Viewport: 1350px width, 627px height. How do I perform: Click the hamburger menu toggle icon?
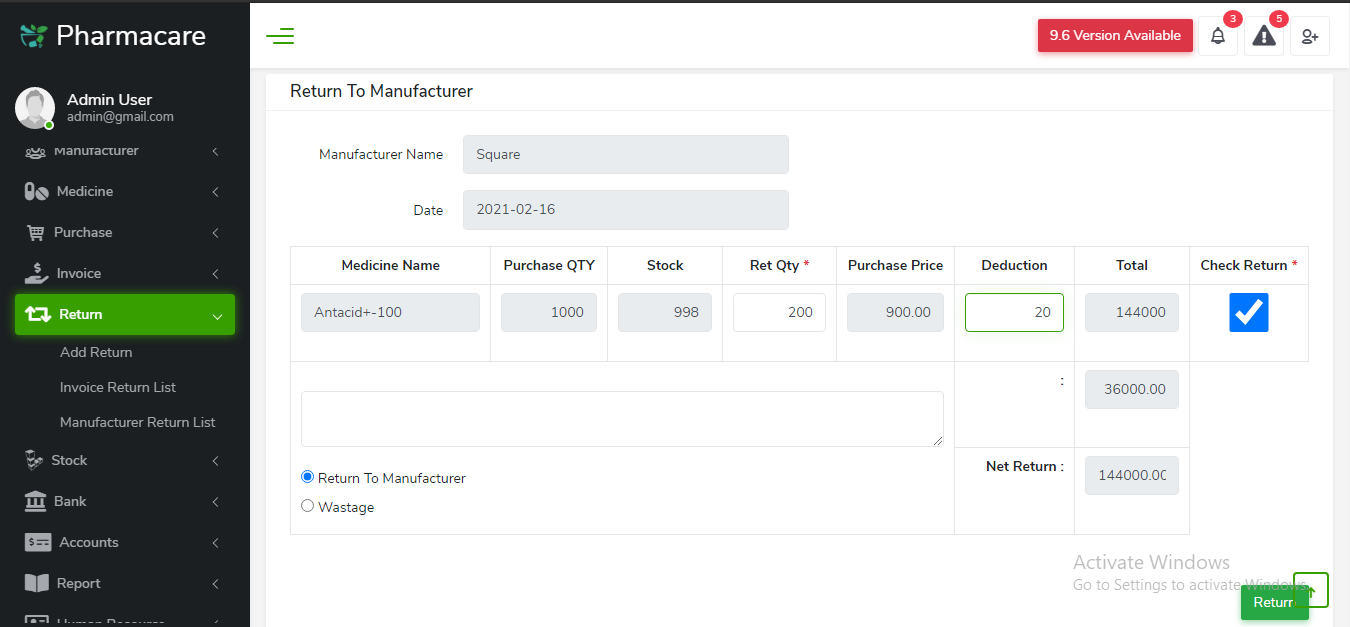point(280,37)
